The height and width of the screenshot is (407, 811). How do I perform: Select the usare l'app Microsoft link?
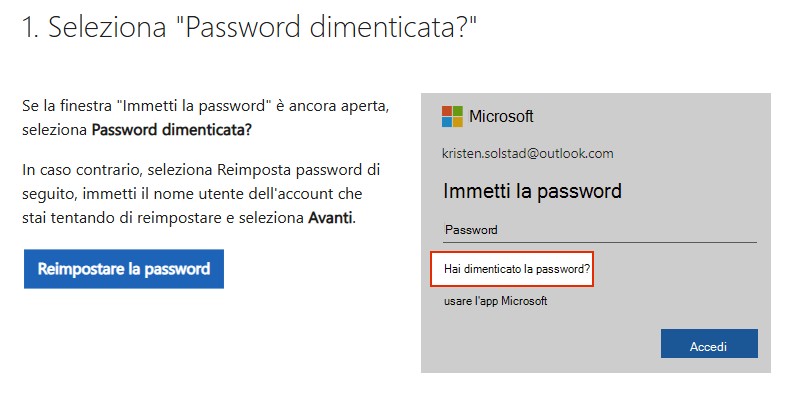495,300
